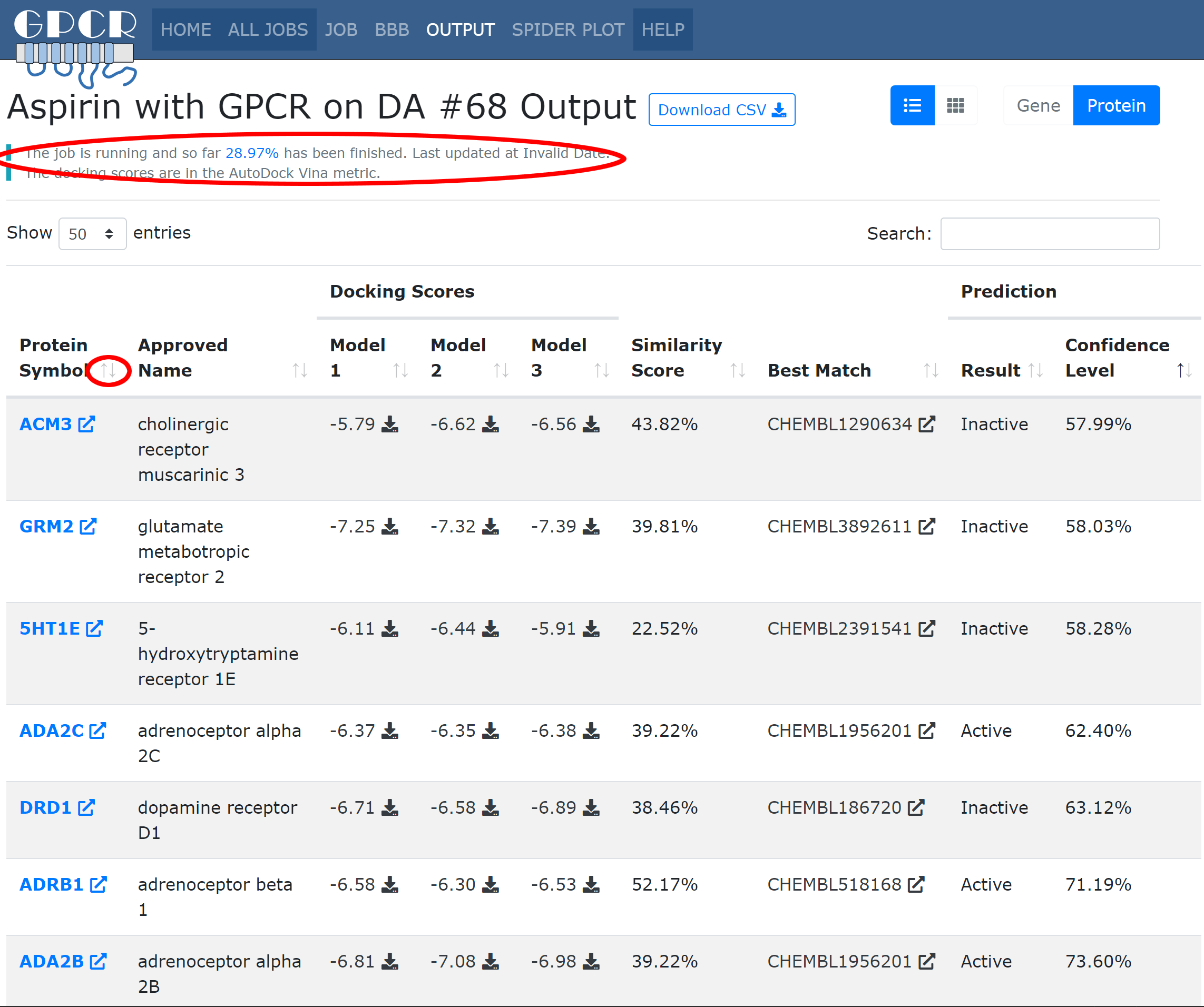Download Model 3 file for 5HT1E

tap(591, 629)
